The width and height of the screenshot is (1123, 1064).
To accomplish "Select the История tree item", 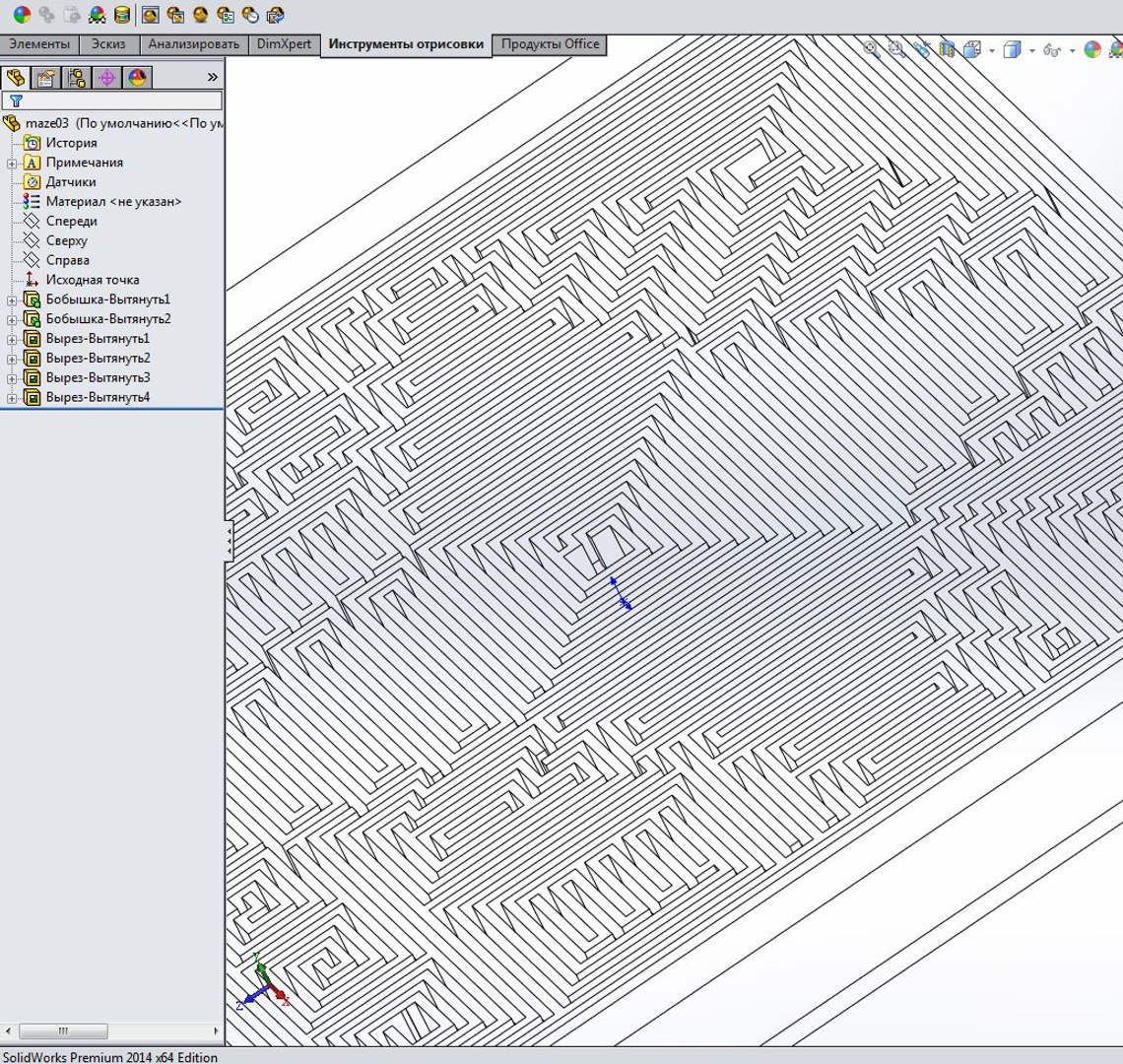I will 71,143.
